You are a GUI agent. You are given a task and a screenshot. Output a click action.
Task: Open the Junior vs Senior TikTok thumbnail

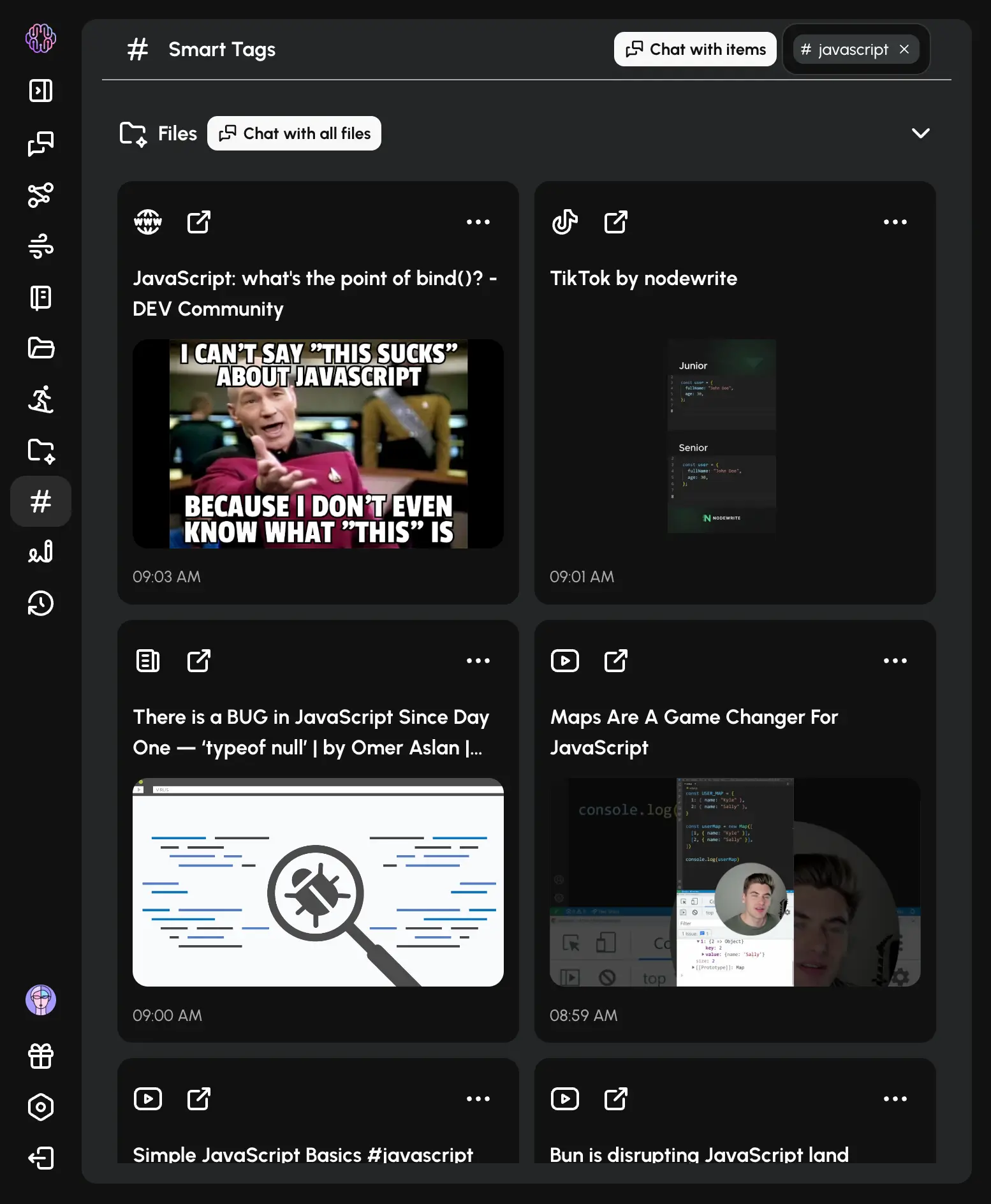point(722,436)
